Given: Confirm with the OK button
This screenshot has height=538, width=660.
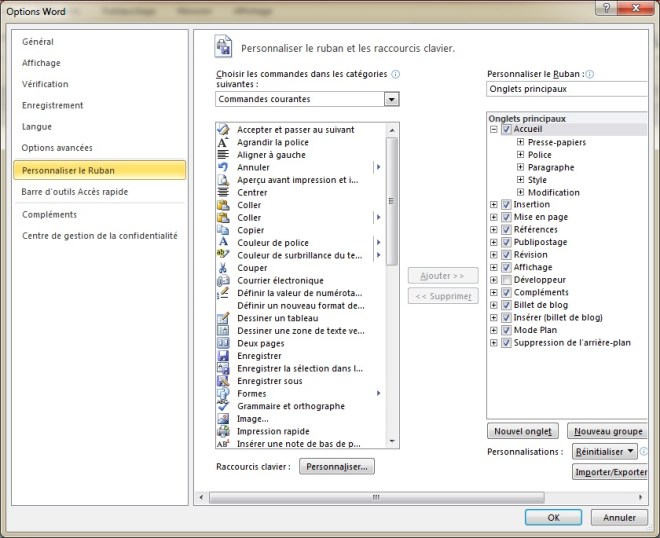Looking at the screenshot, I should 553,517.
